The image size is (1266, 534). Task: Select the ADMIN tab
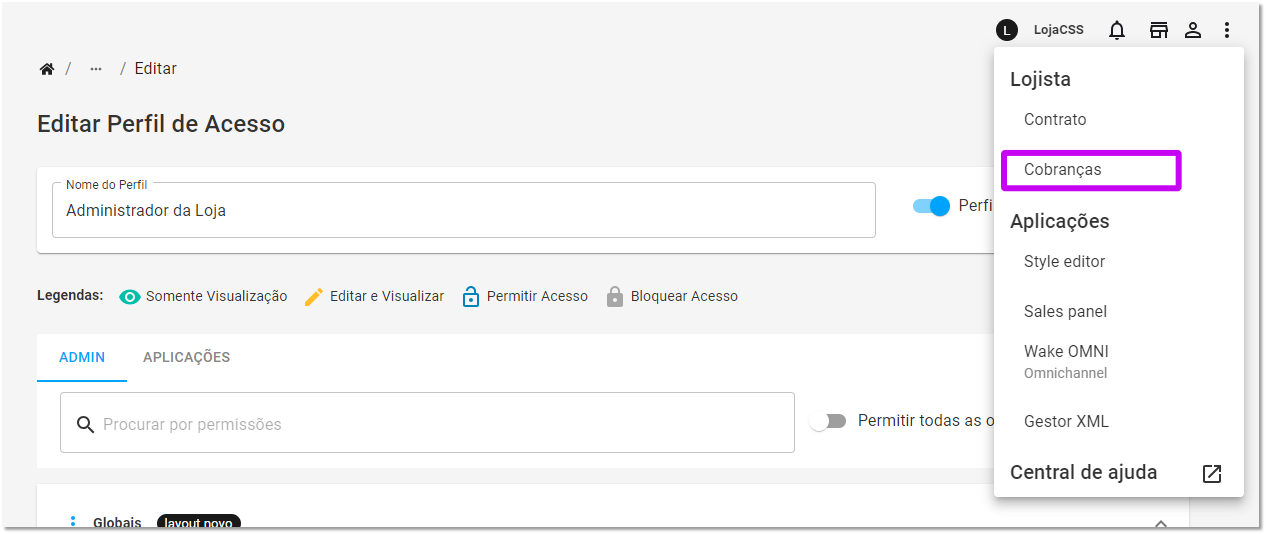[82, 357]
